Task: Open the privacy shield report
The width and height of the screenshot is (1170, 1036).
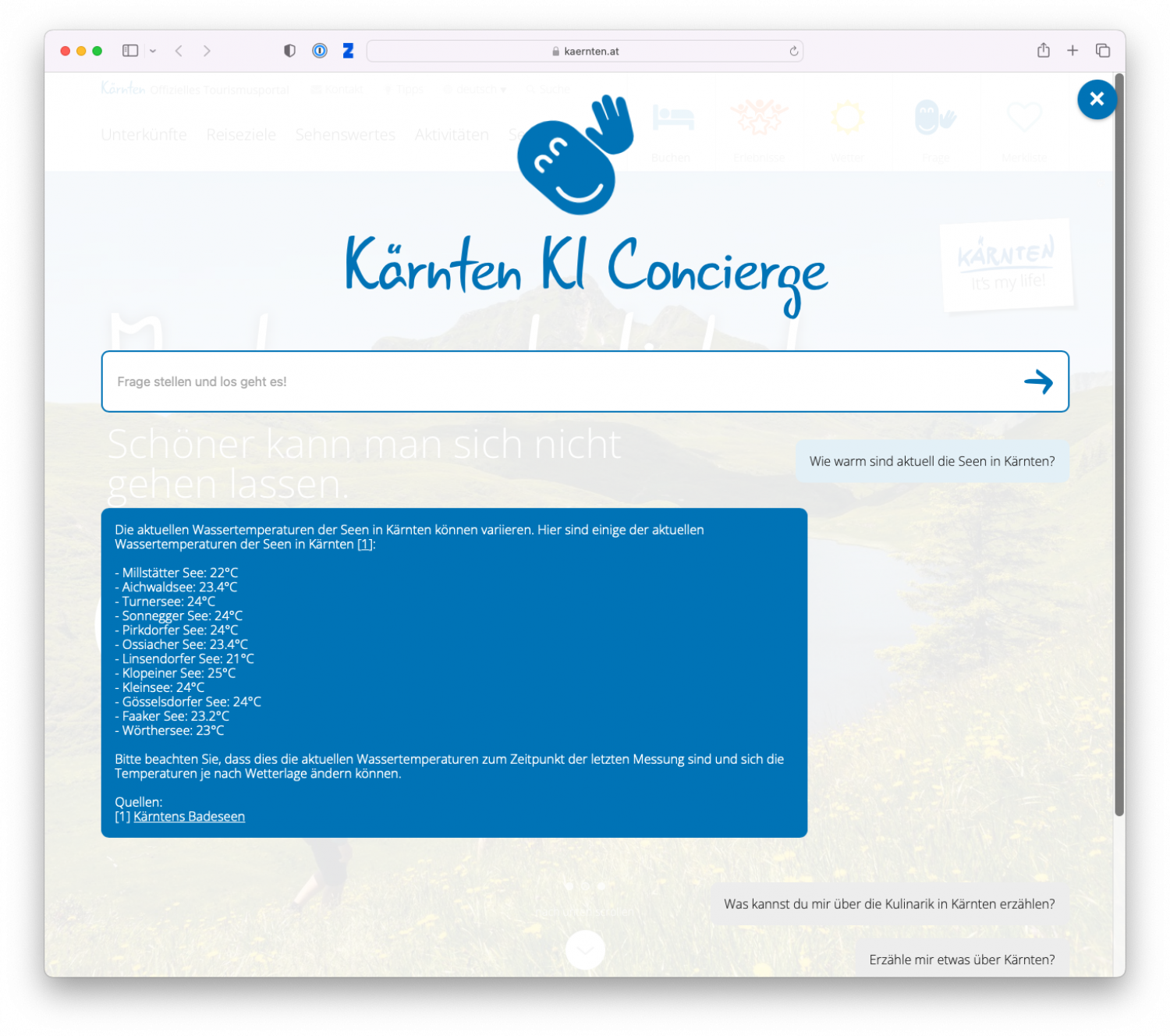Action: point(289,51)
